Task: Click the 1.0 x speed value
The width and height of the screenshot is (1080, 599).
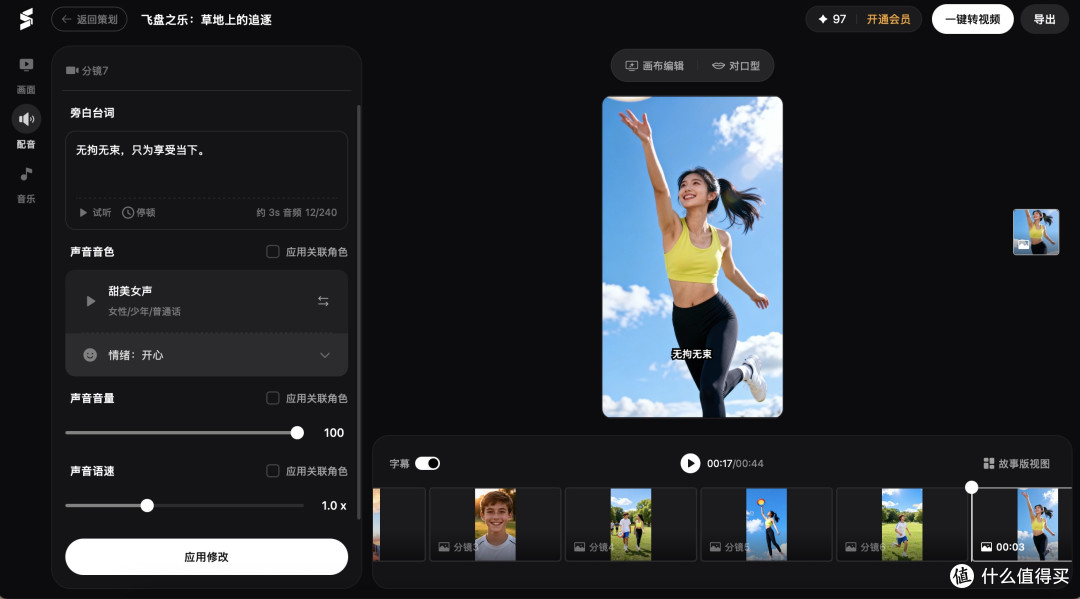Action: pyautogui.click(x=334, y=505)
